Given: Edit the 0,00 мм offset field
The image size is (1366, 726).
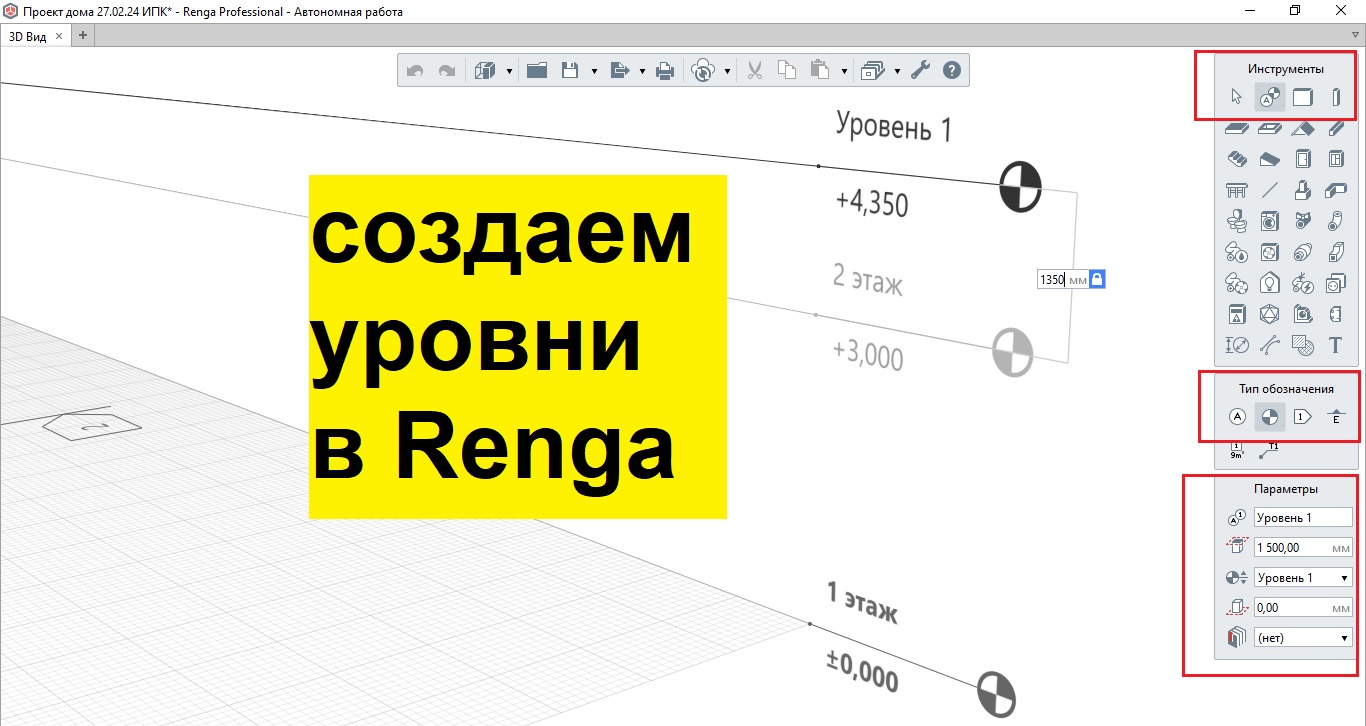Looking at the screenshot, I should point(1303,607).
